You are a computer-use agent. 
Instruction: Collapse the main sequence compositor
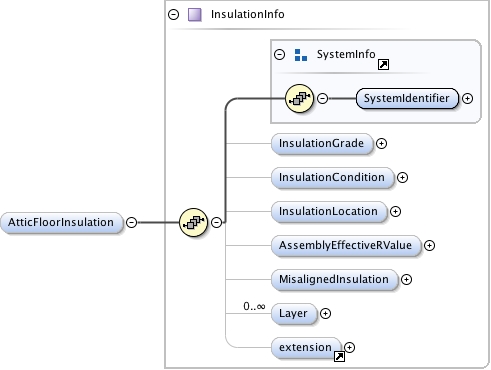click(x=217, y=222)
